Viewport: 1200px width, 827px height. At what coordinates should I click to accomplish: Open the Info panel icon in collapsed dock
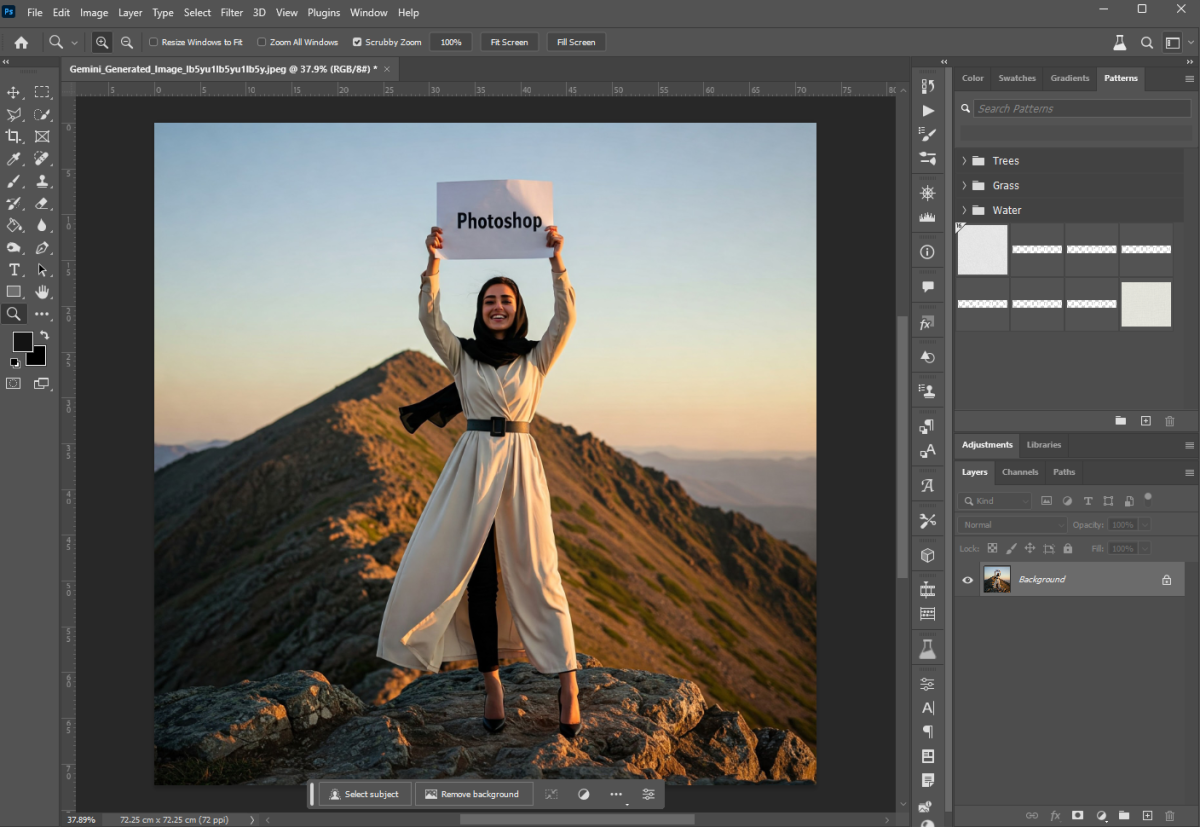[928, 252]
